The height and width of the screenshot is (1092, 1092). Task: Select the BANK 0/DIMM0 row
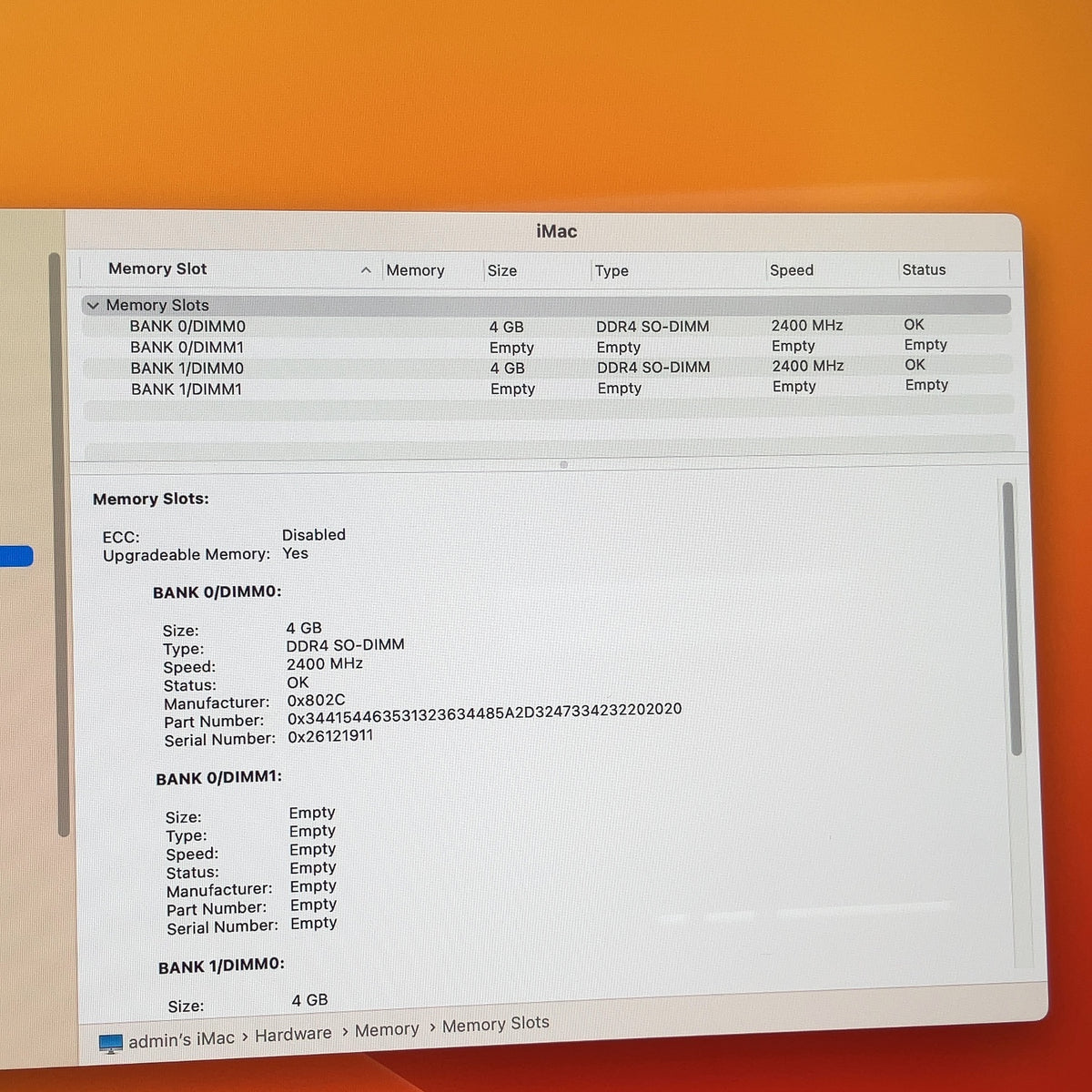(547, 326)
